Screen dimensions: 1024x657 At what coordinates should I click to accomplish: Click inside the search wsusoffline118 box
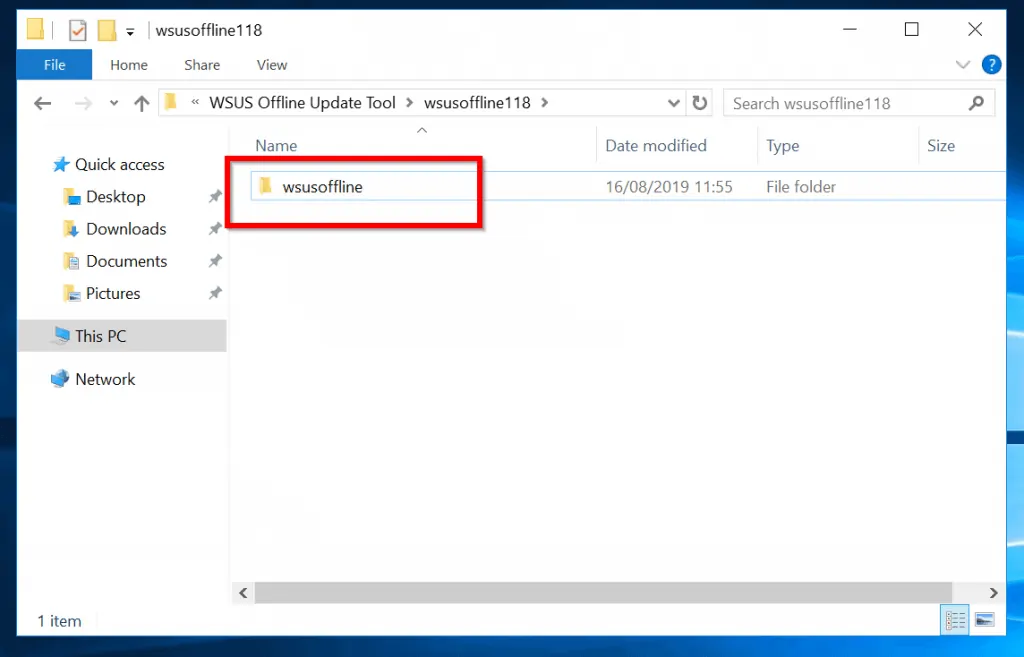pyautogui.click(x=850, y=102)
